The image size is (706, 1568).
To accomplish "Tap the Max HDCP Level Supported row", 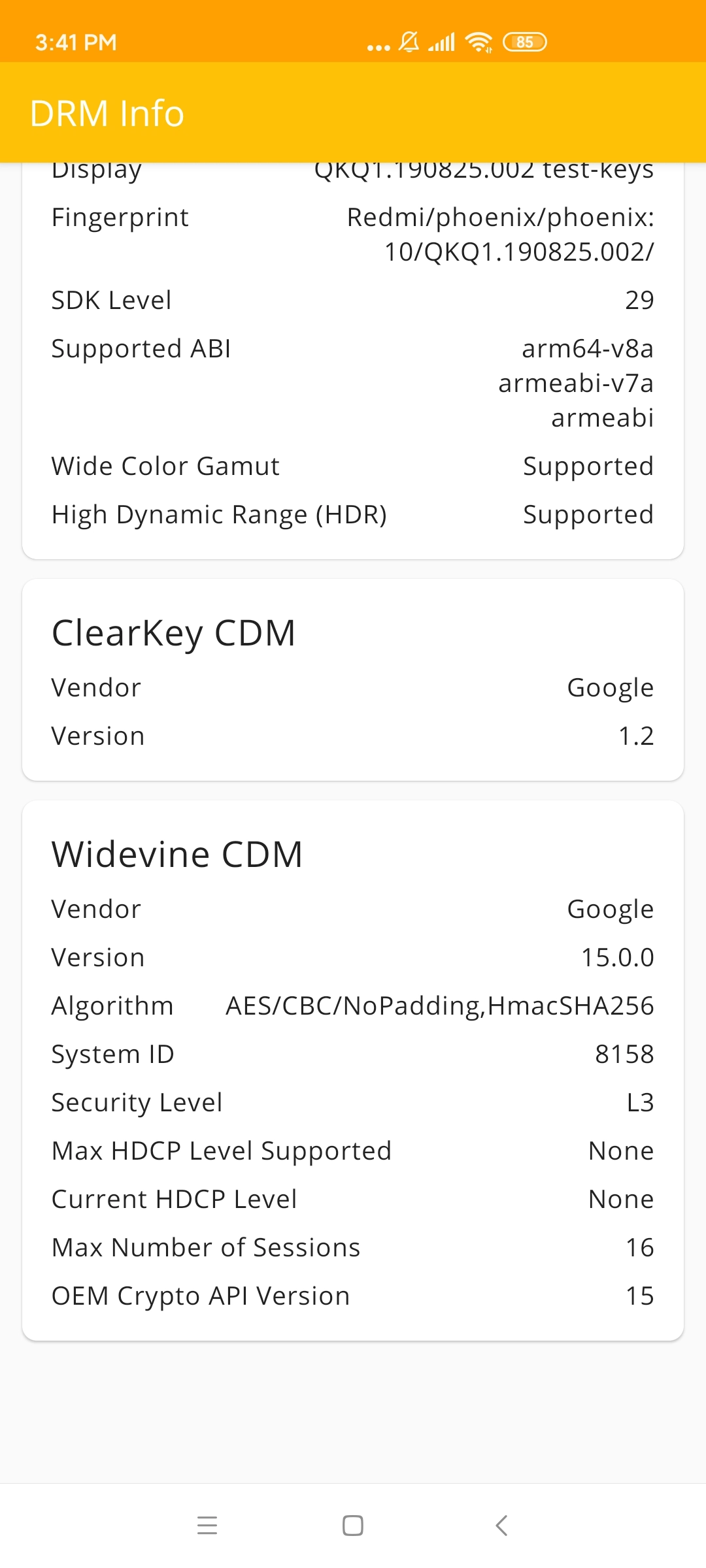I will click(x=353, y=1151).
